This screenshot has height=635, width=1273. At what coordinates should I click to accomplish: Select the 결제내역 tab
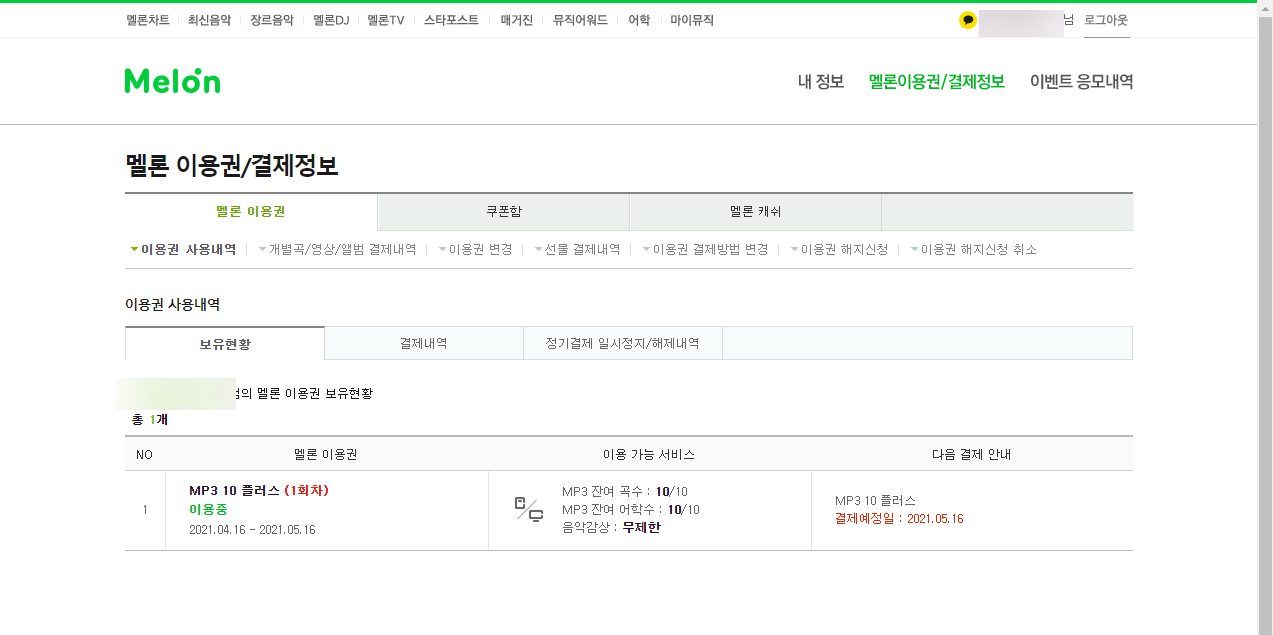click(423, 343)
